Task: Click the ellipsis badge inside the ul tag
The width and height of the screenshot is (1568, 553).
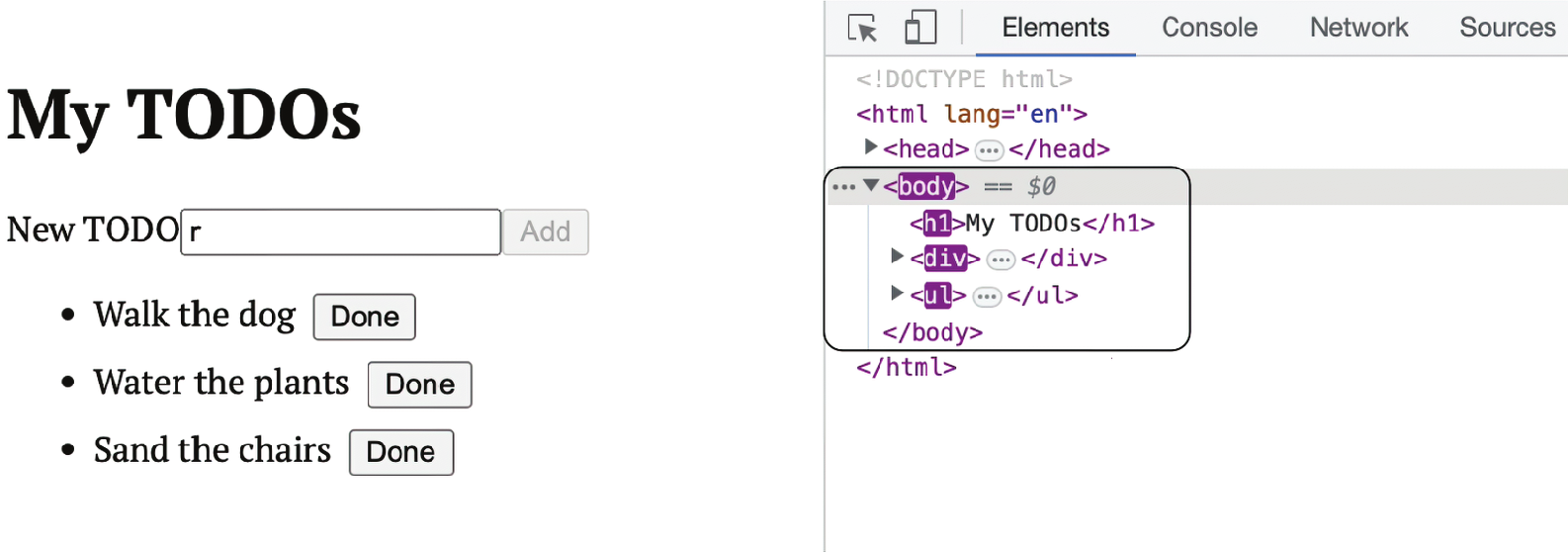Action: pyautogui.click(x=987, y=297)
